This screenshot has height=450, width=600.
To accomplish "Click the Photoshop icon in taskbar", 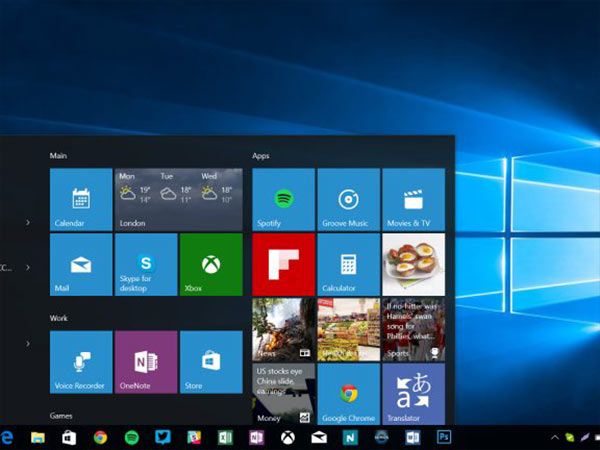I will coord(444,437).
